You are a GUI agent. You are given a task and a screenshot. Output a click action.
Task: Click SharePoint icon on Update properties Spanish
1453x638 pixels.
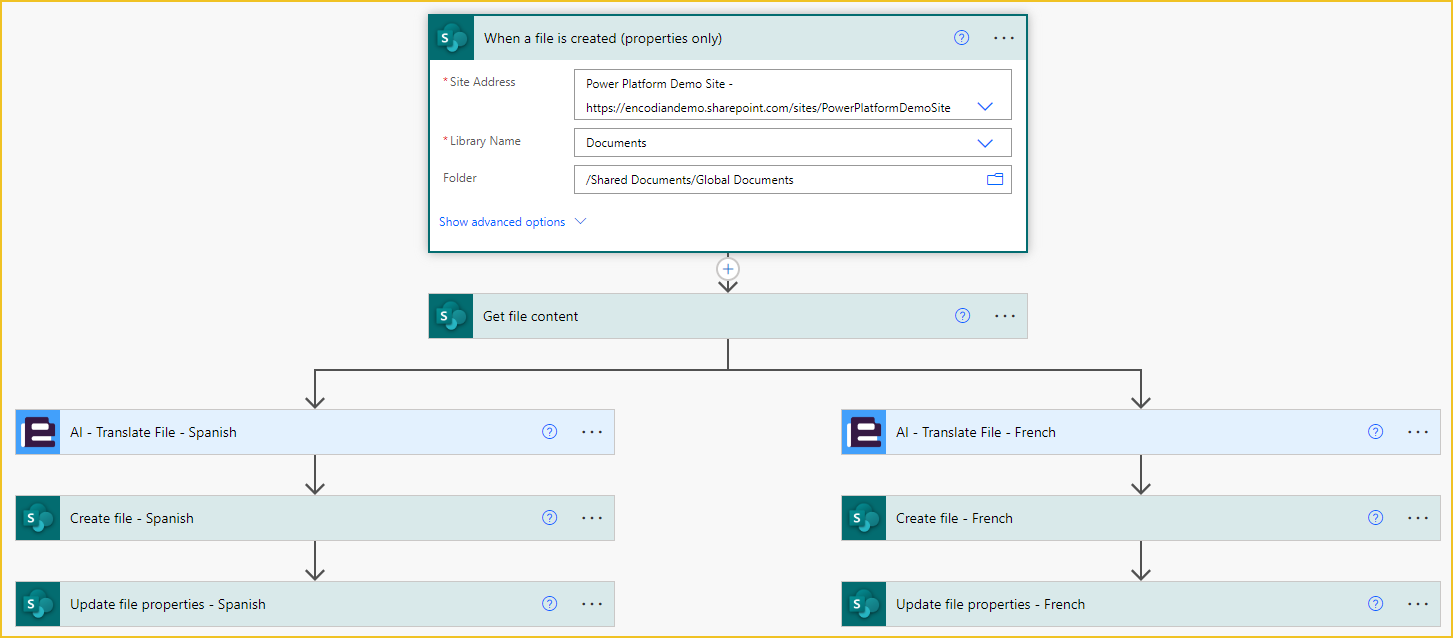(x=38, y=604)
